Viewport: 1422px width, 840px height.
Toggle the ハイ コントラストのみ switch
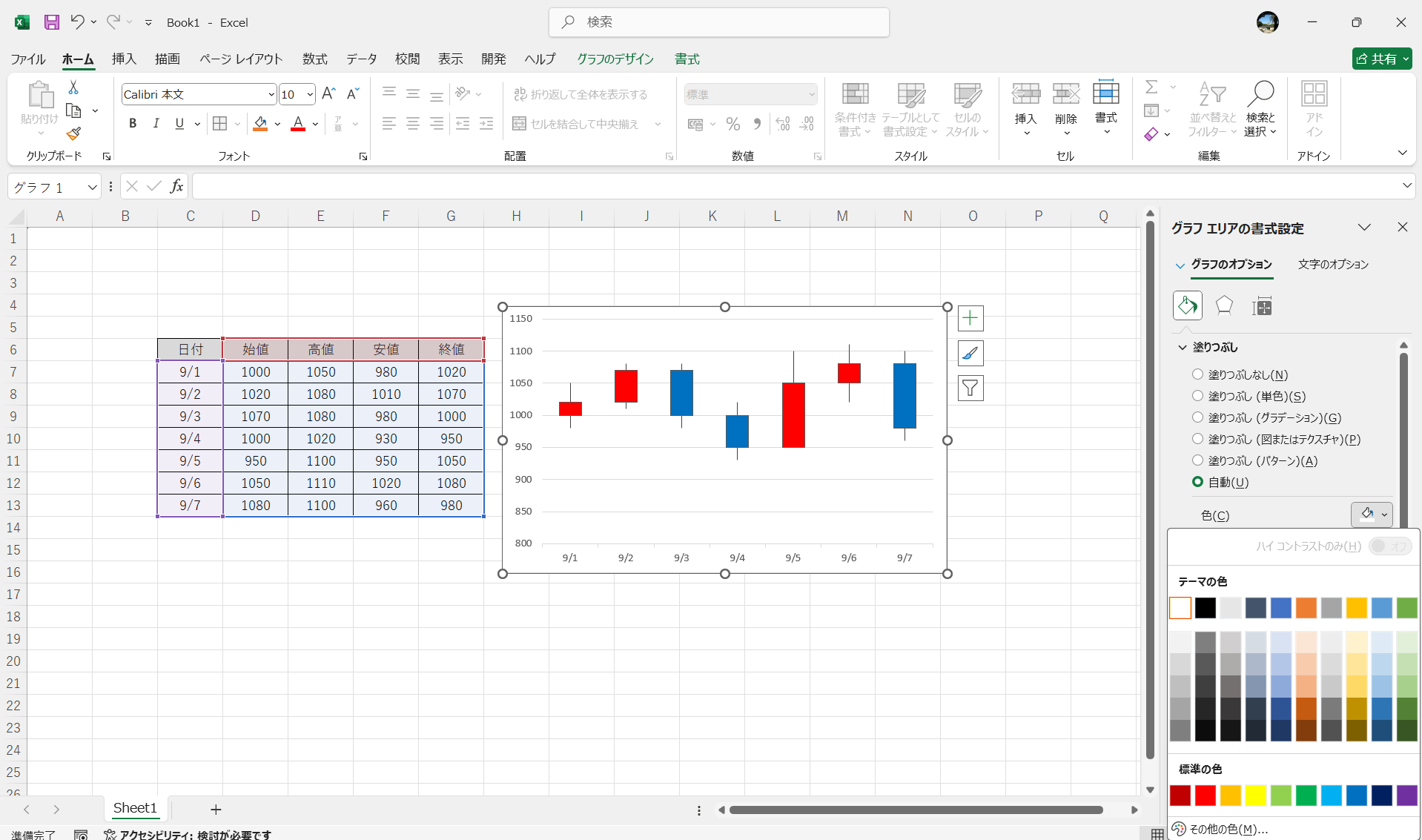(1389, 546)
